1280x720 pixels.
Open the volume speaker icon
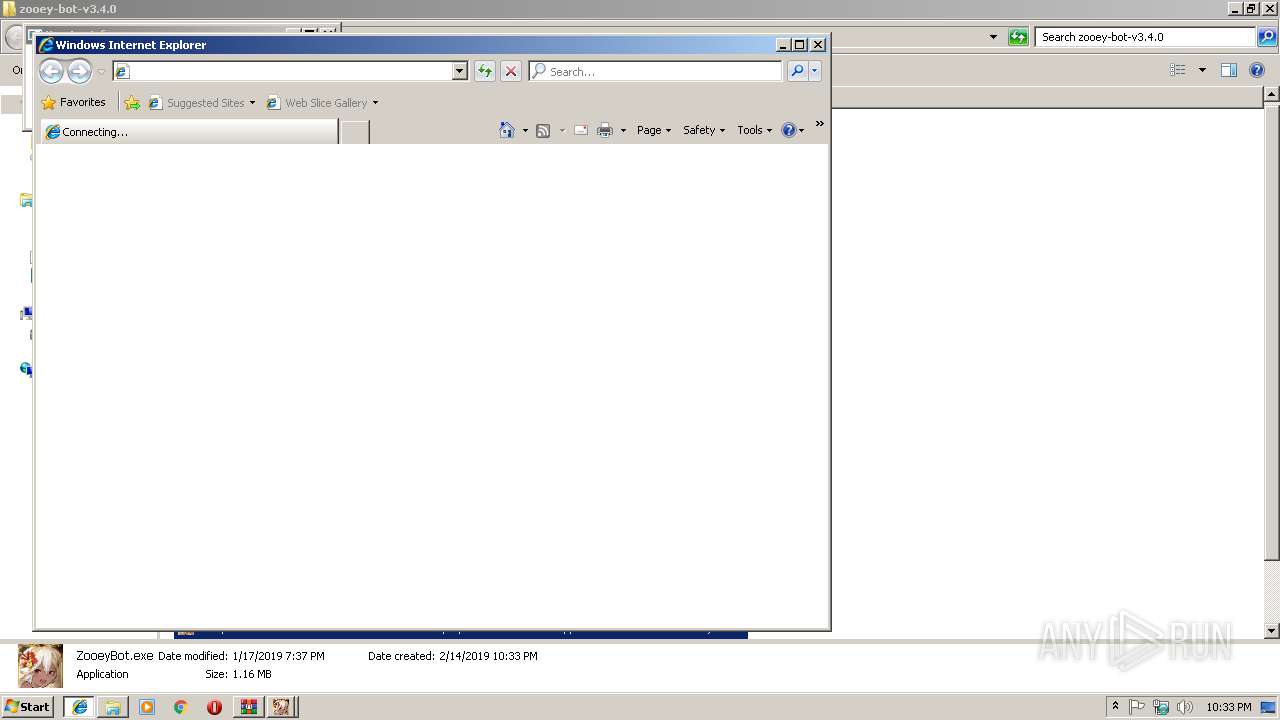[x=1184, y=707]
